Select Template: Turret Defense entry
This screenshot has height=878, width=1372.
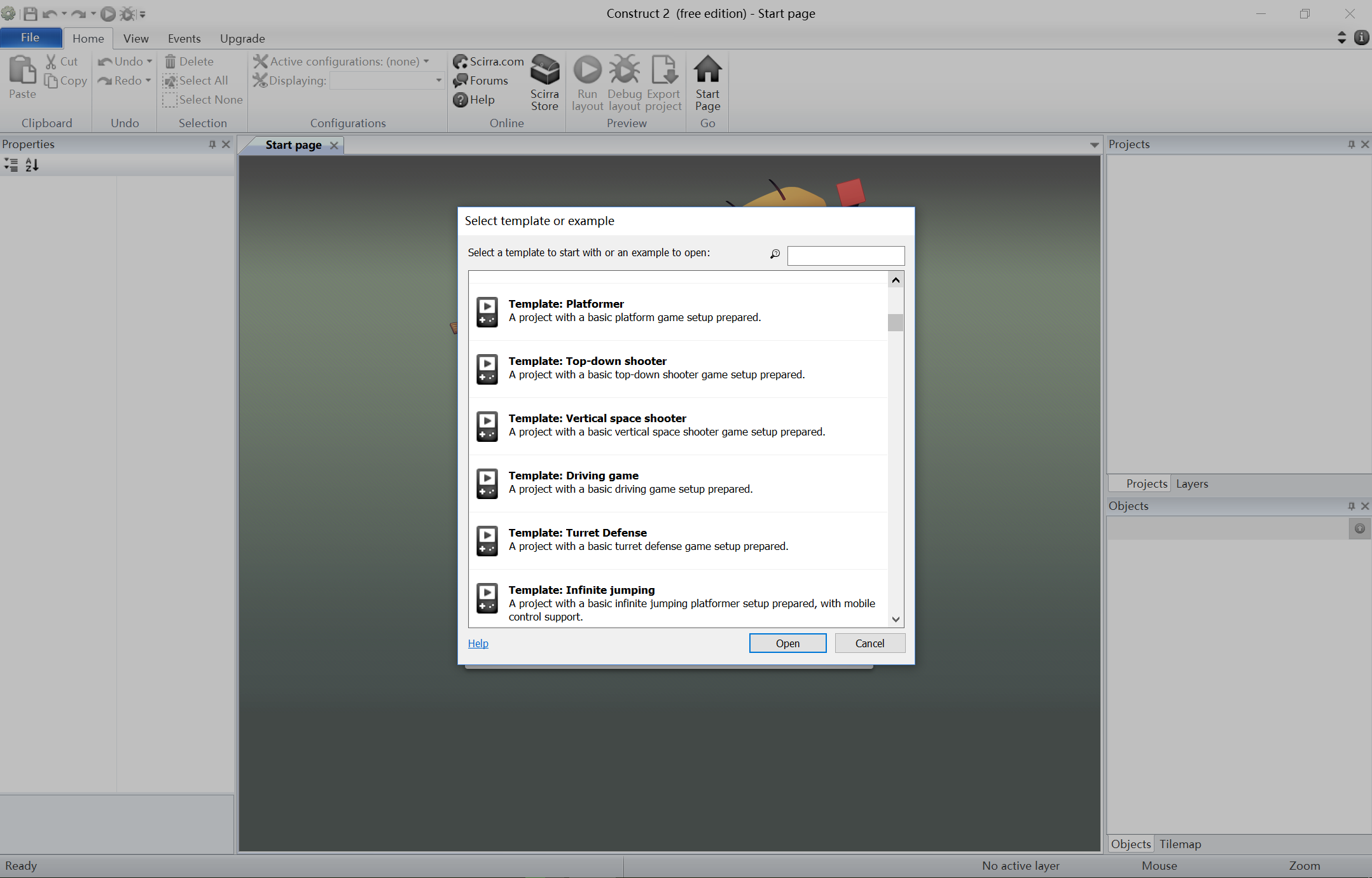678,540
